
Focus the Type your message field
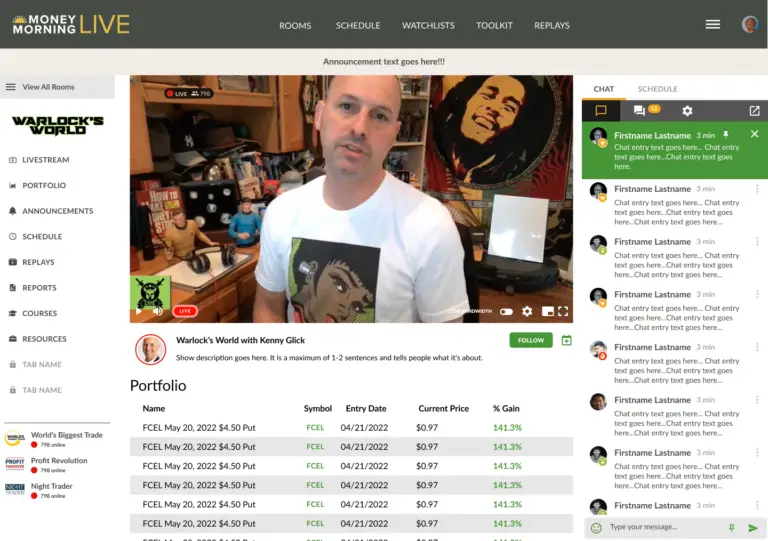click(664, 527)
